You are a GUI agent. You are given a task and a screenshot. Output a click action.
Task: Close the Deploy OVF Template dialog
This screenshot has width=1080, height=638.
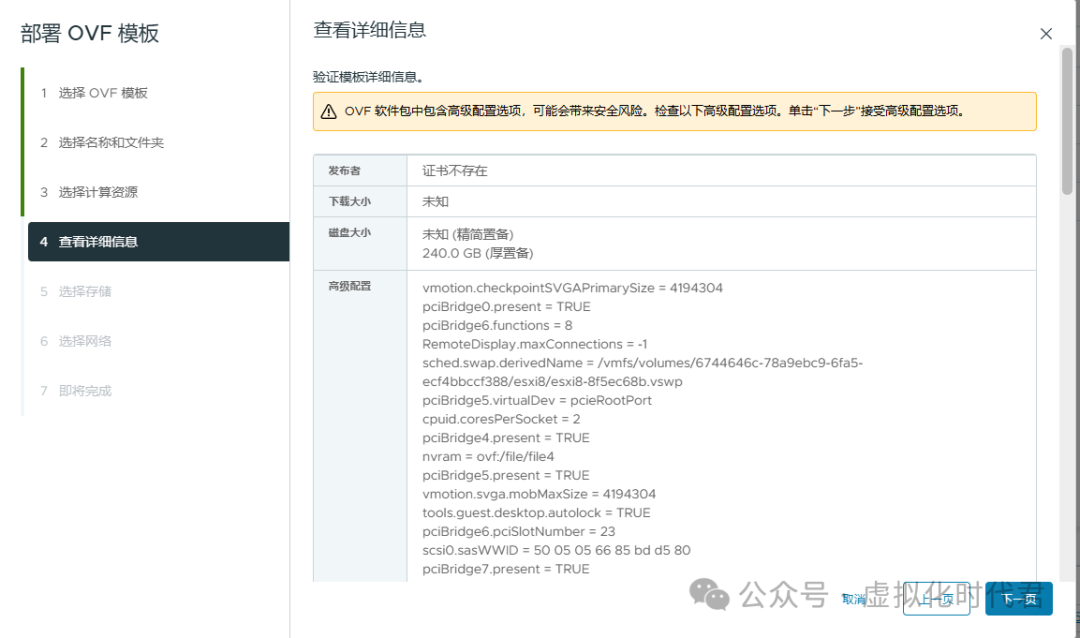pyautogui.click(x=1046, y=34)
